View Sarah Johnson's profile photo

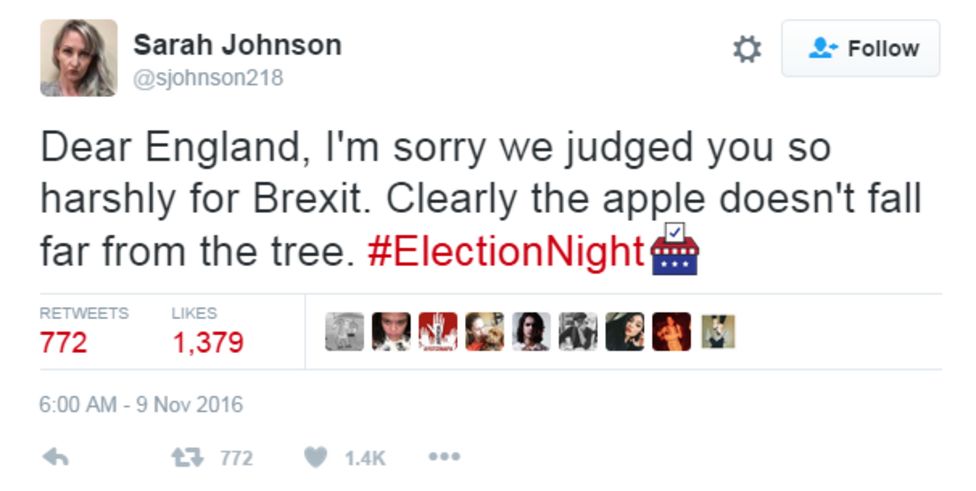[x=78, y=58]
